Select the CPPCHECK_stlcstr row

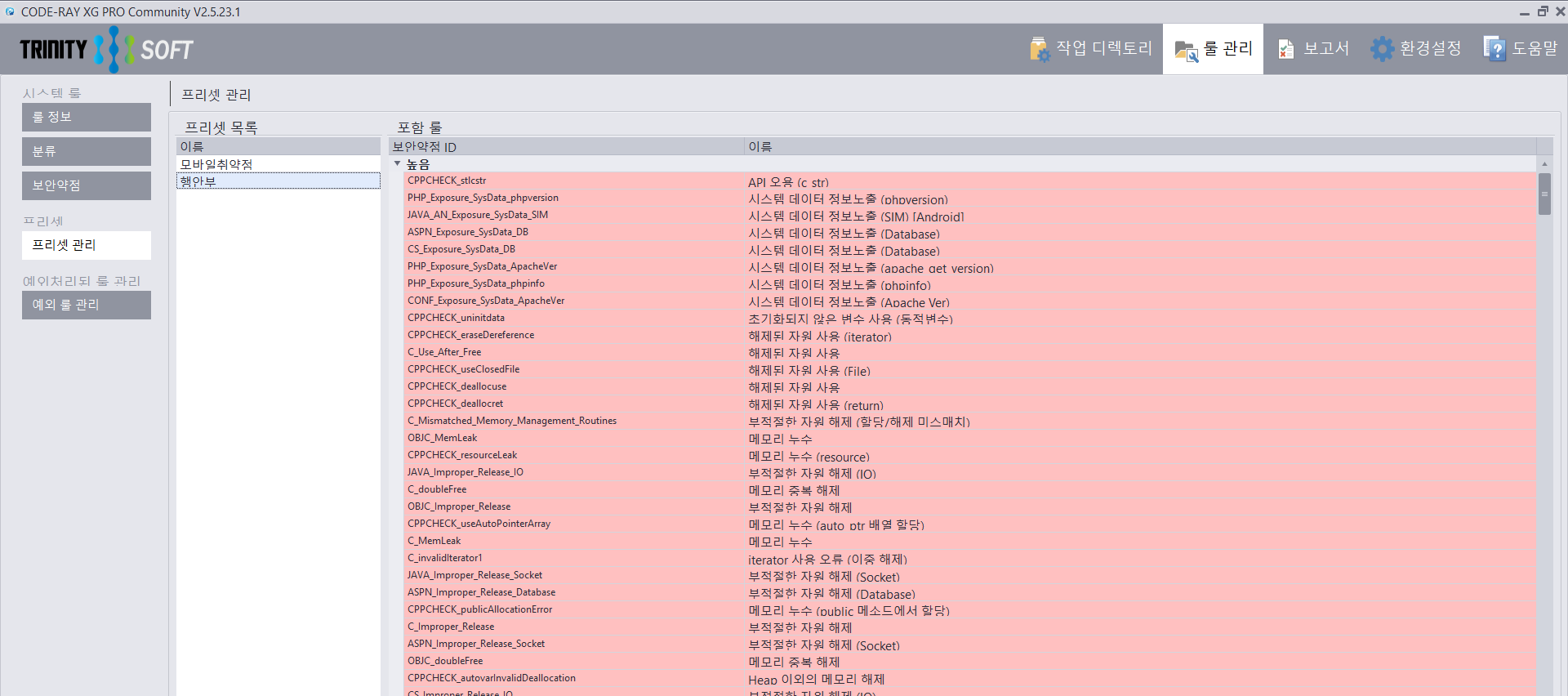click(x=970, y=181)
